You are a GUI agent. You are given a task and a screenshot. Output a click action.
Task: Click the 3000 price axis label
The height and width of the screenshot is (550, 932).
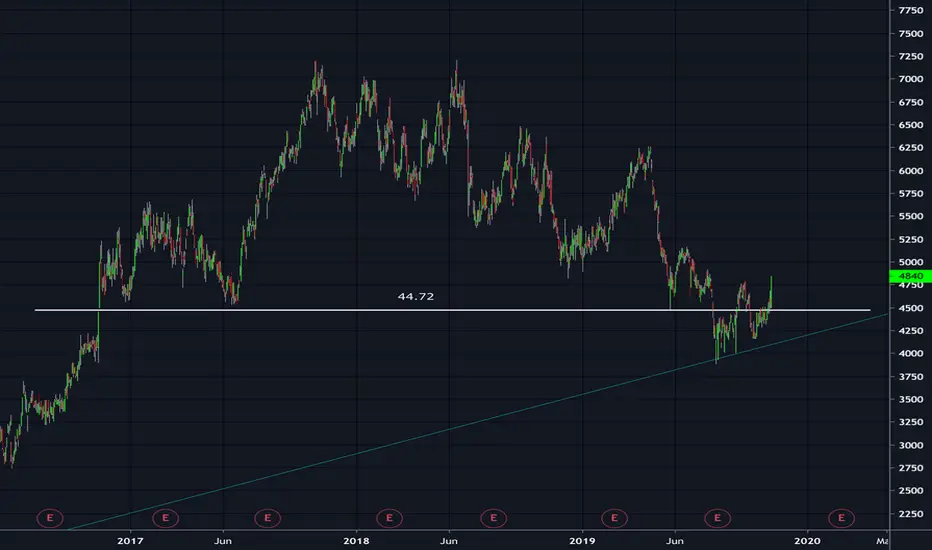click(911, 445)
